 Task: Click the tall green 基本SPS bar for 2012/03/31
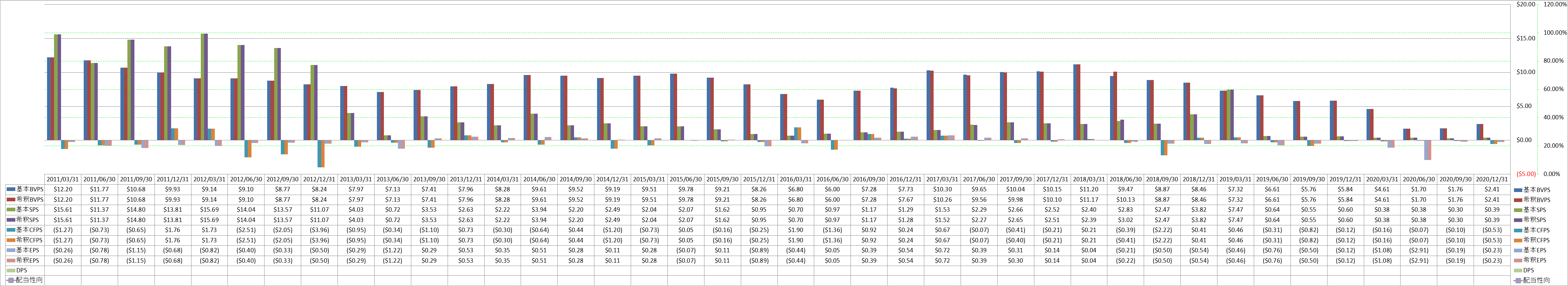coord(203,87)
